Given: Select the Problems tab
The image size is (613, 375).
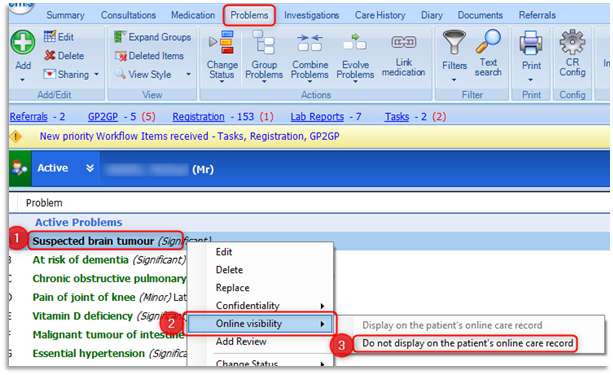Looking at the screenshot, I should (249, 15).
